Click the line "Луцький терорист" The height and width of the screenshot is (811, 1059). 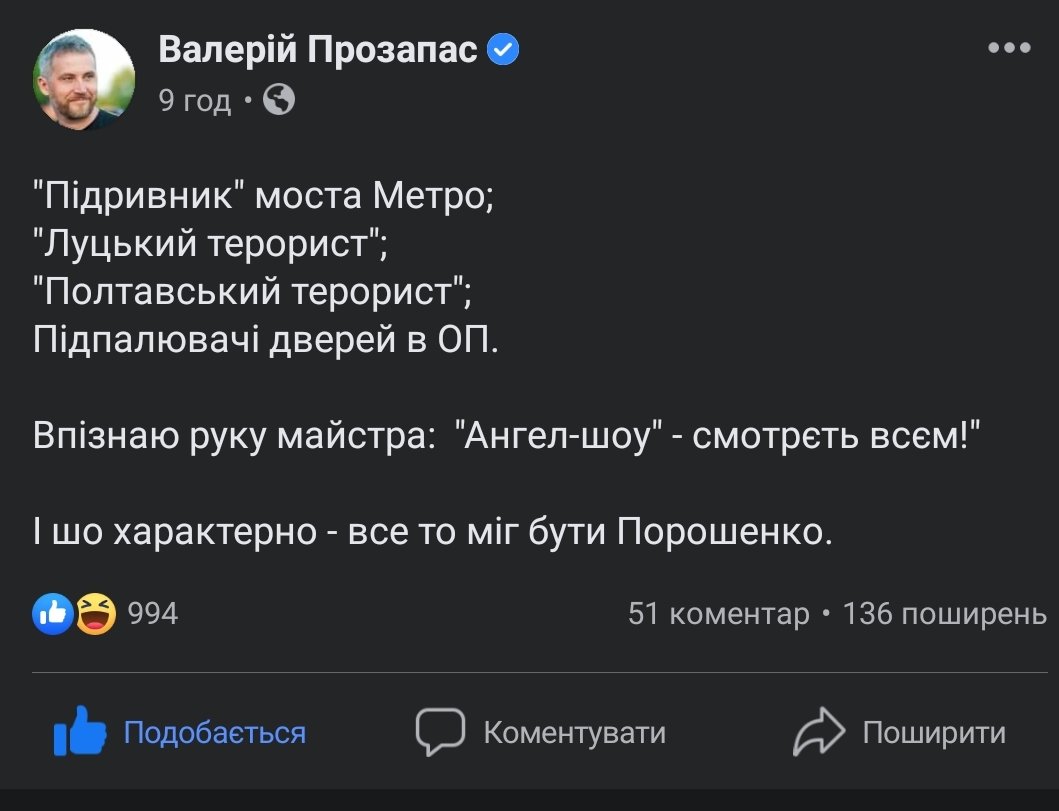tap(210, 244)
